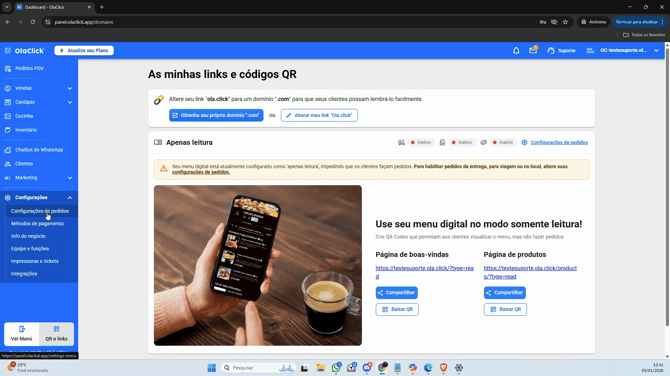Viewport: 670px width, 376px height.
Task: Toggle the sidebar collapse icon near logo
Action: pos(8,50)
